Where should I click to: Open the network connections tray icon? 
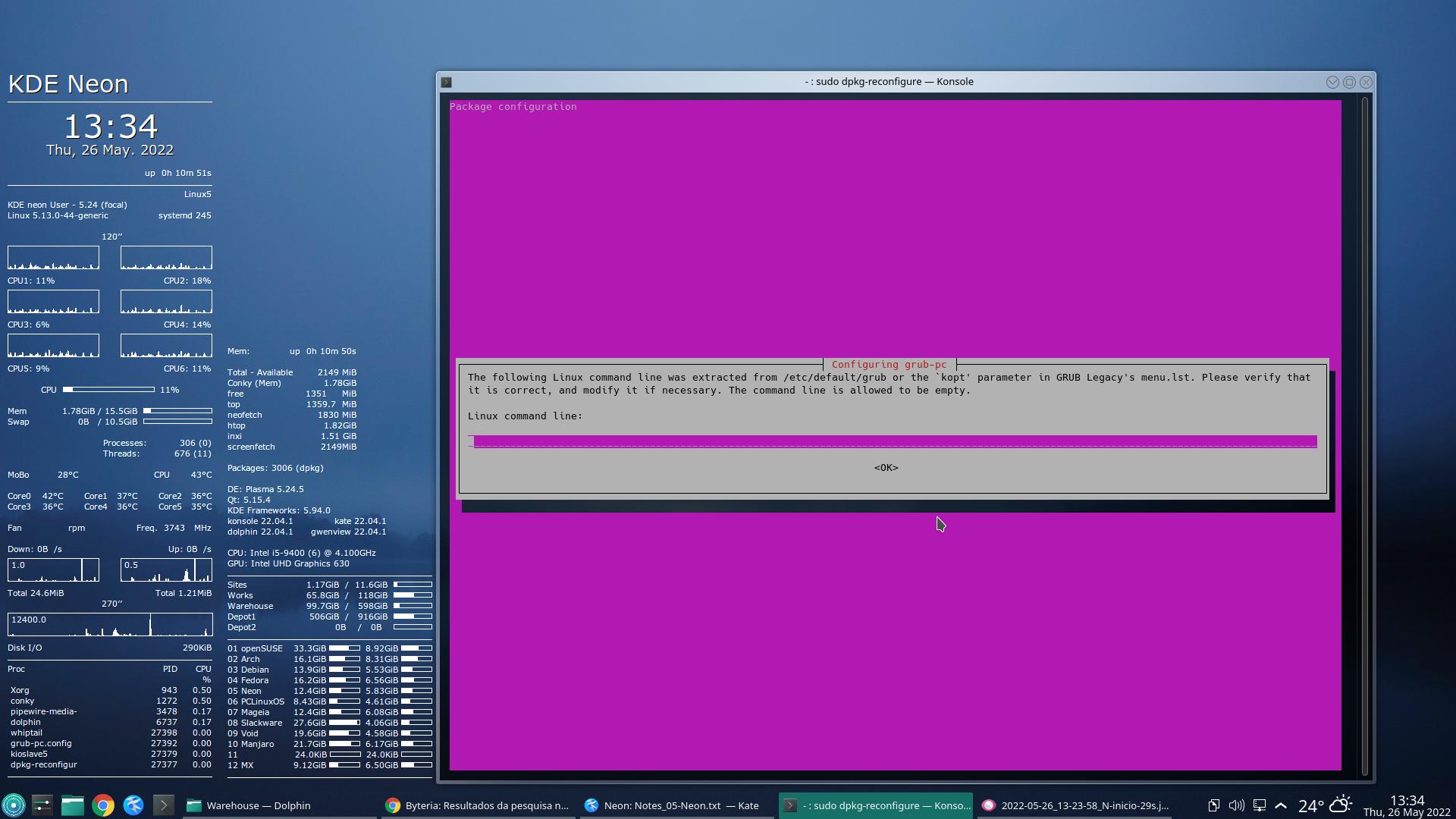pyautogui.click(x=1260, y=805)
